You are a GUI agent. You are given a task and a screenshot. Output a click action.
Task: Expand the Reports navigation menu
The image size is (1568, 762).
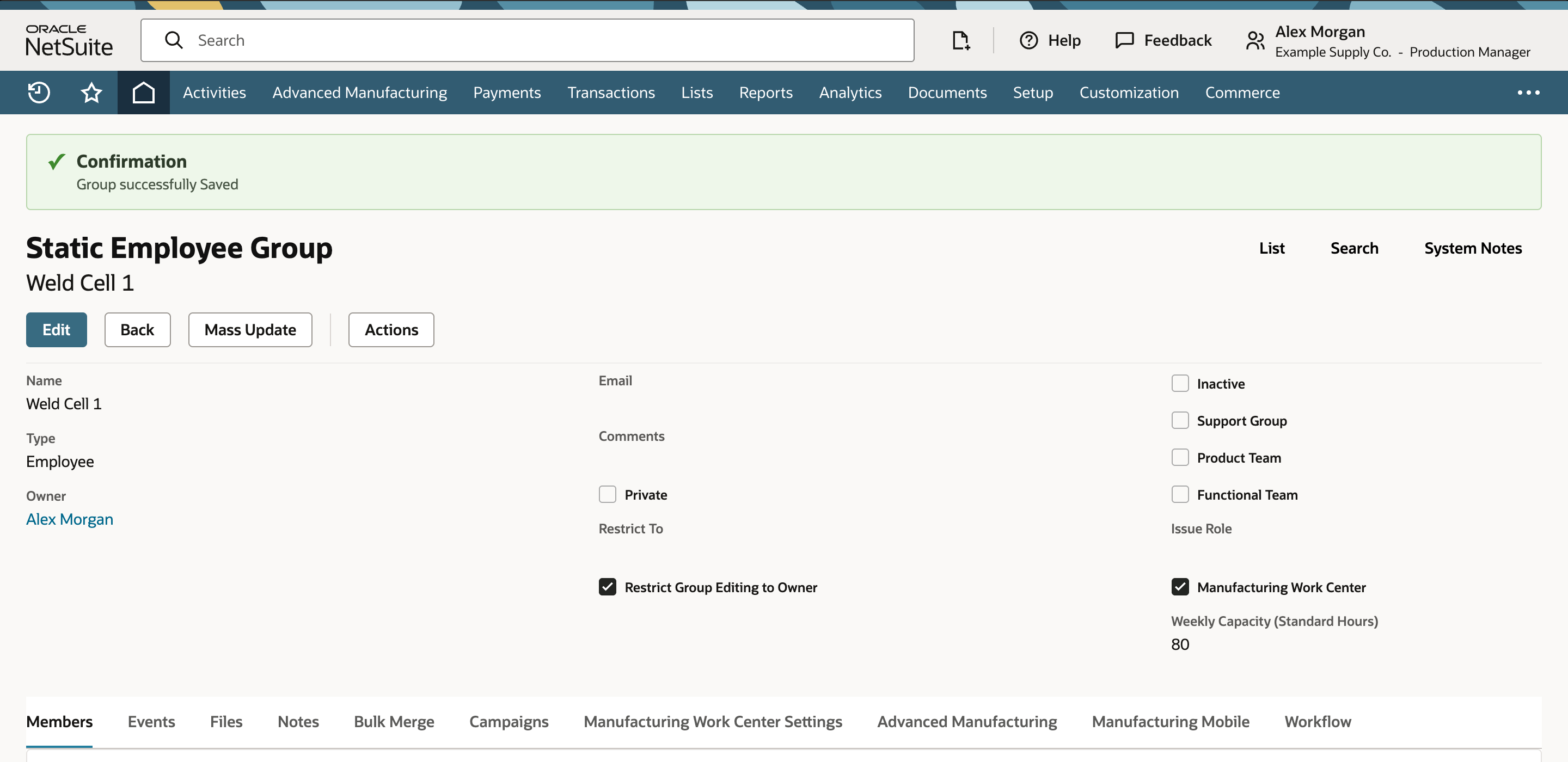tap(765, 93)
